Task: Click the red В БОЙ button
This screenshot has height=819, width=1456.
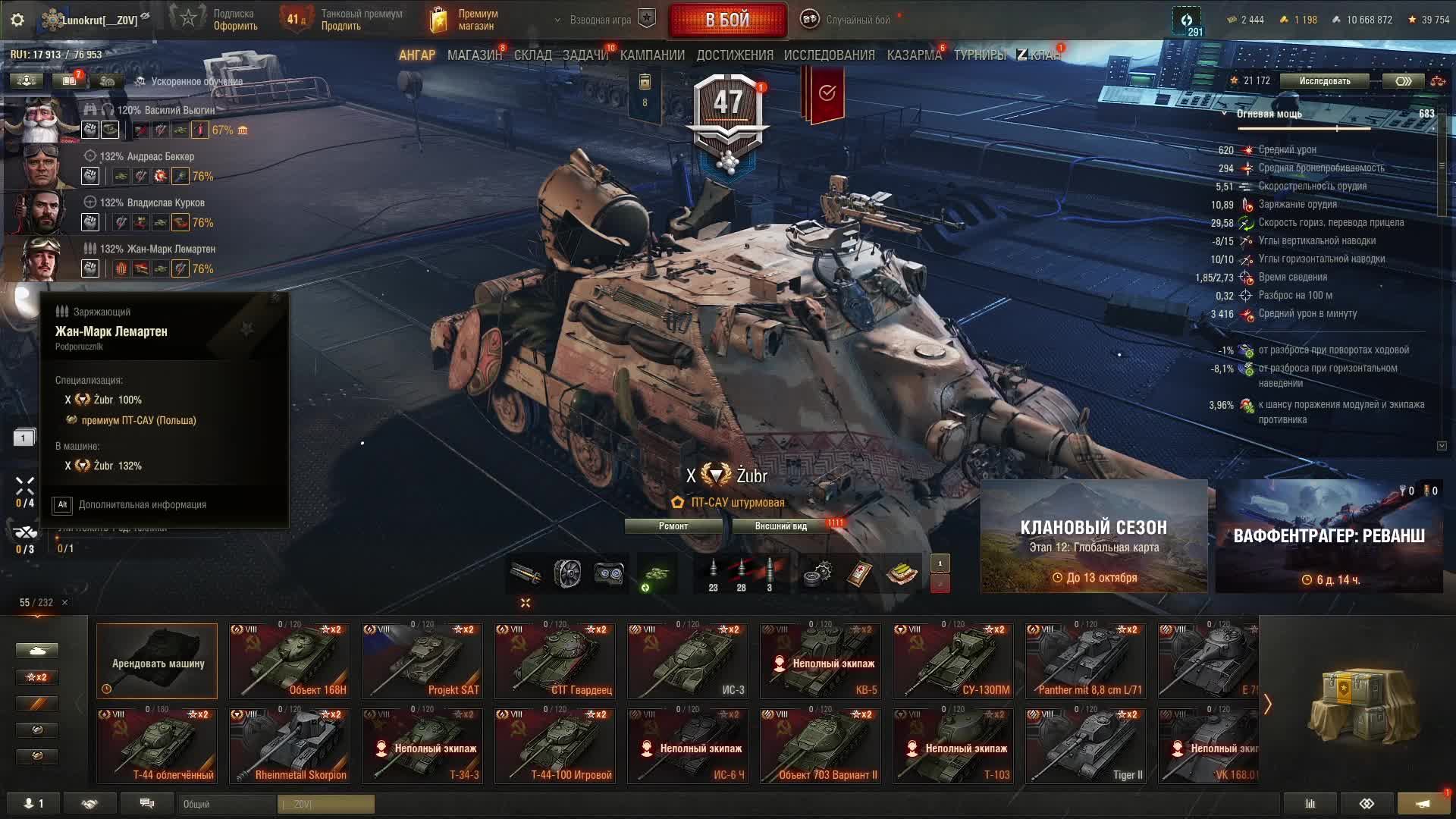Action: (728, 20)
